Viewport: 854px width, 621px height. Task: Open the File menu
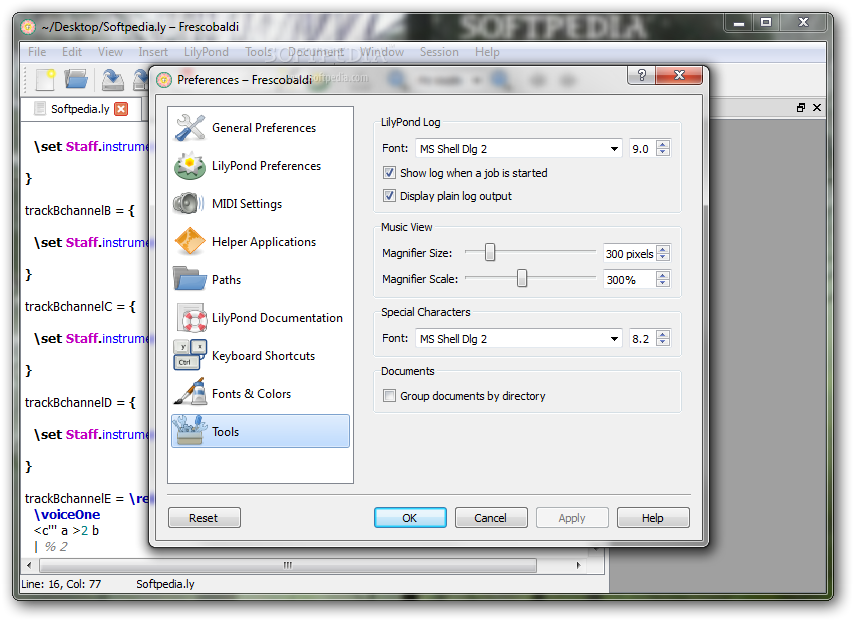[x=37, y=52]
